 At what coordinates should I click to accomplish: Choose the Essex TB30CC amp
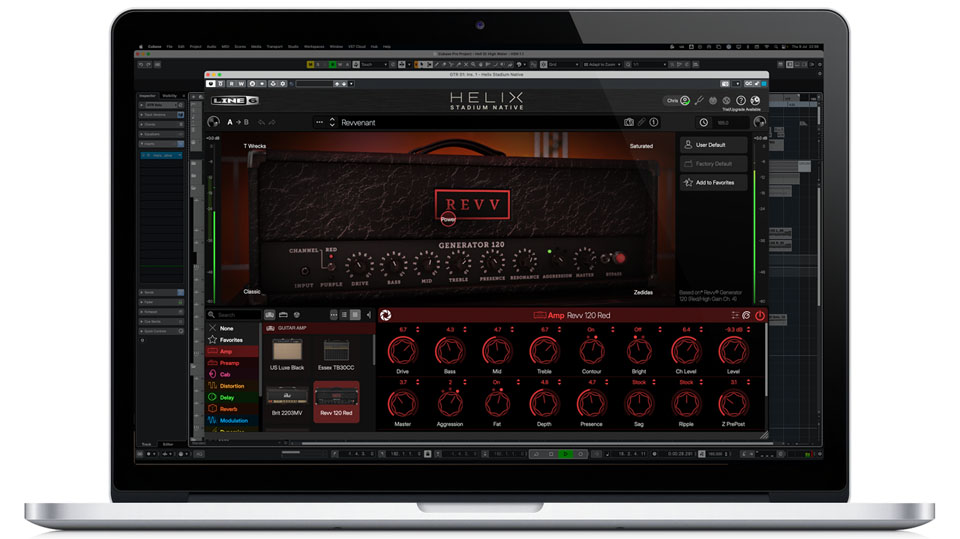tap(336, 355)
